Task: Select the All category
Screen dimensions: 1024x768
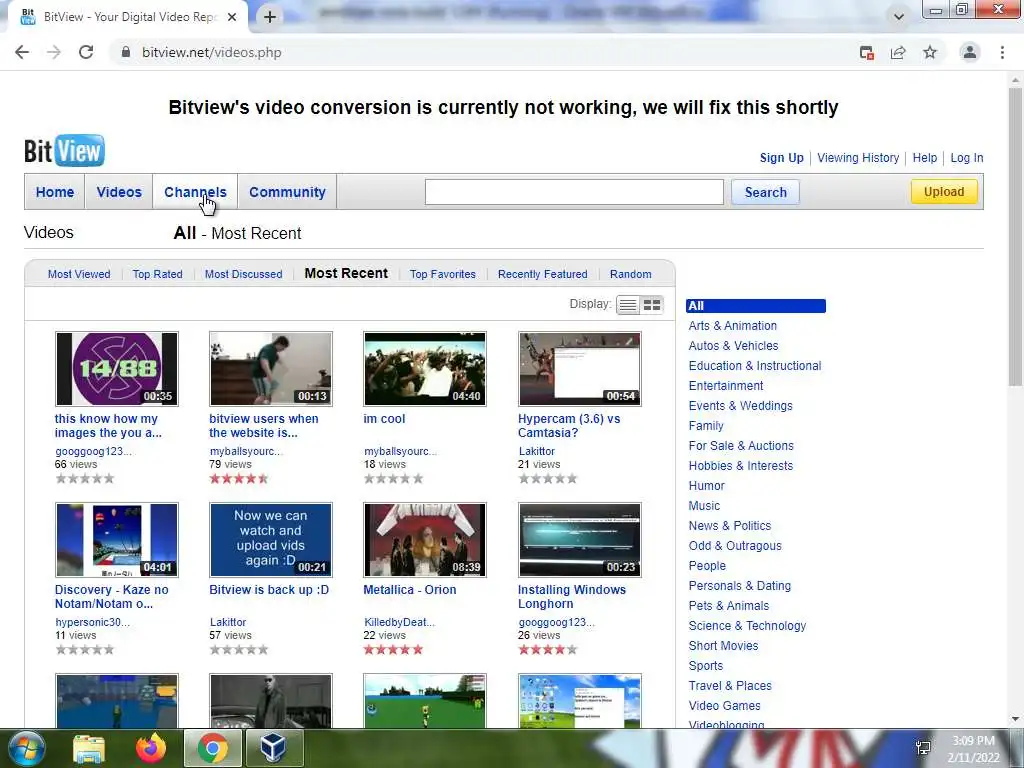Action: point(756,306)
